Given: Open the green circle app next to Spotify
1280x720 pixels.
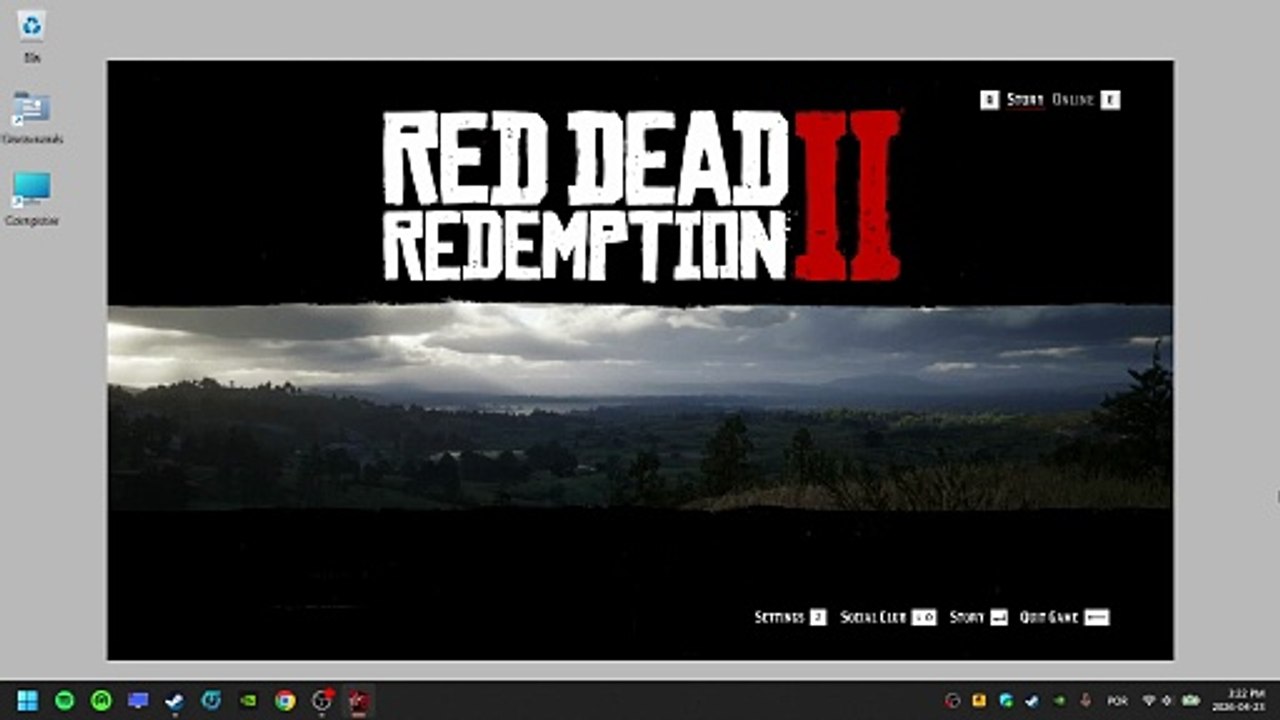Looking at the screenshot, I should 101,700.
